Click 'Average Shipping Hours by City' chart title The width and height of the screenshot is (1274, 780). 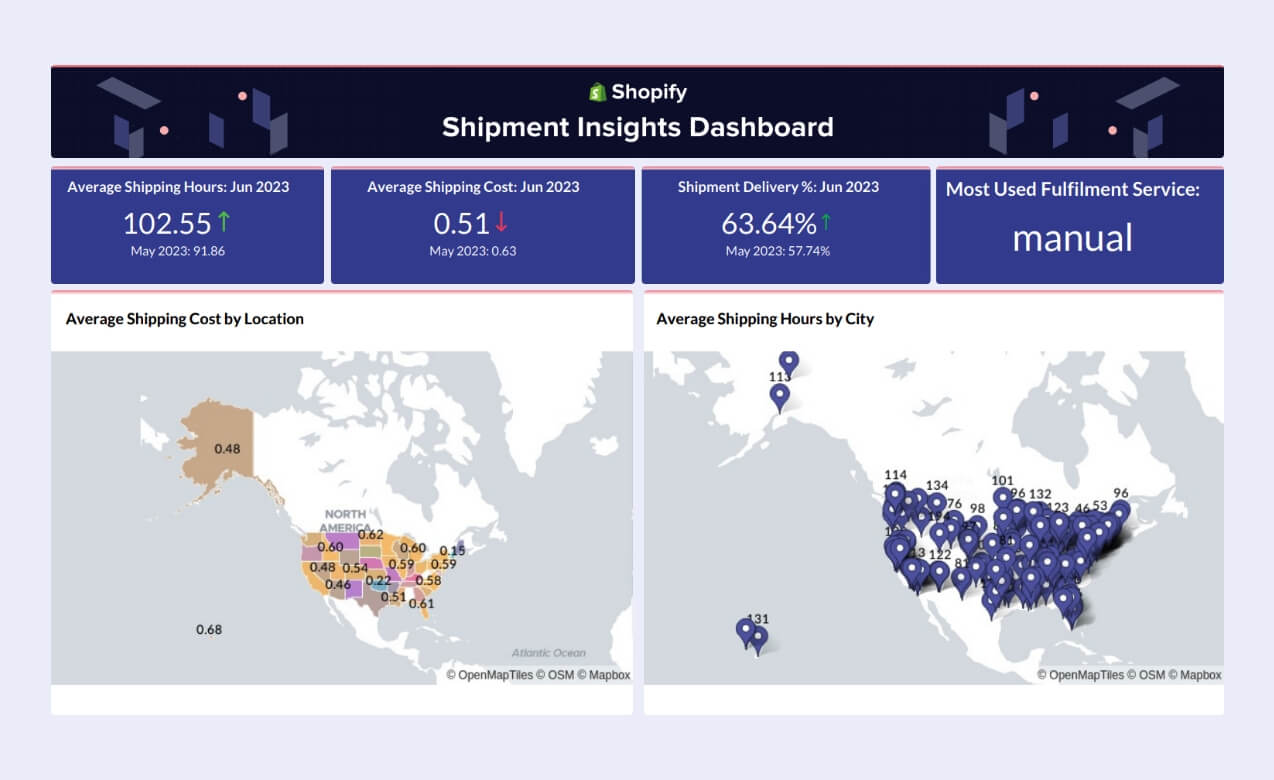tap(765, 319)
